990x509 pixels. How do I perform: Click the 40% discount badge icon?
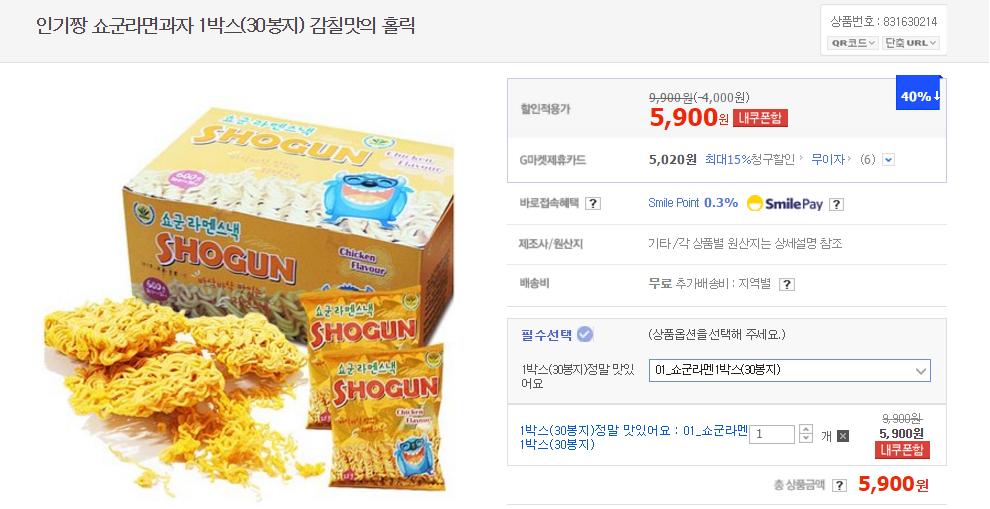919,93
